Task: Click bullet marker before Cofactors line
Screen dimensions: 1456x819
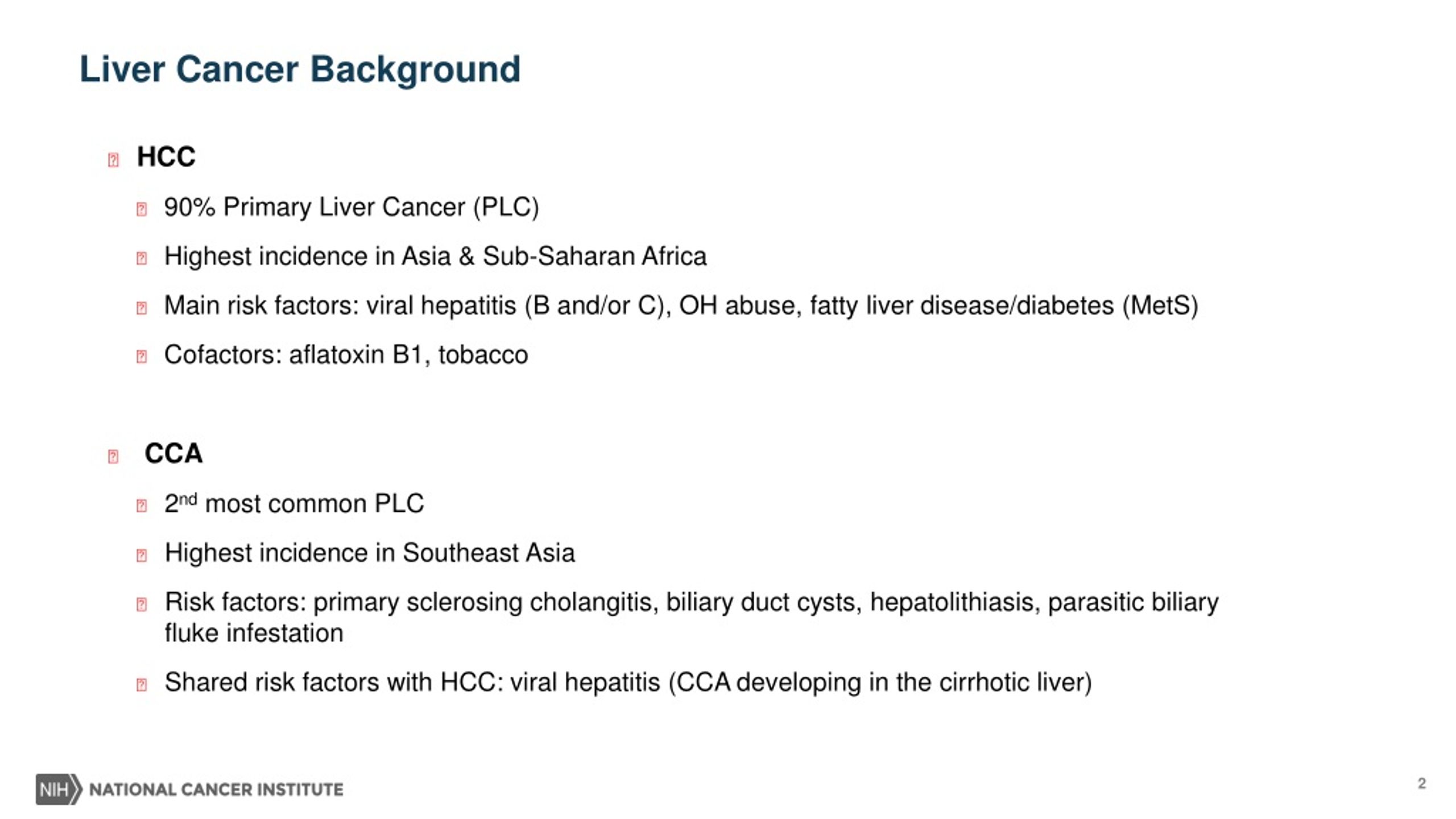Action: (x=142, y=357)
